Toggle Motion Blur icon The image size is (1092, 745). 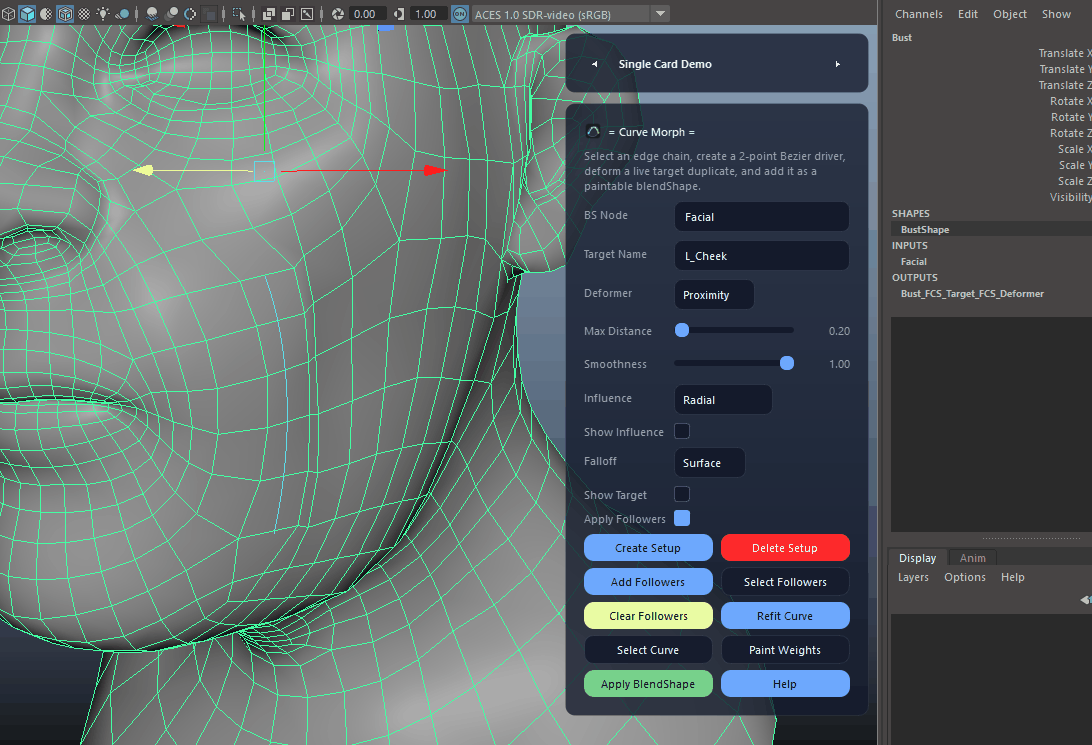(x=171, y=14)
